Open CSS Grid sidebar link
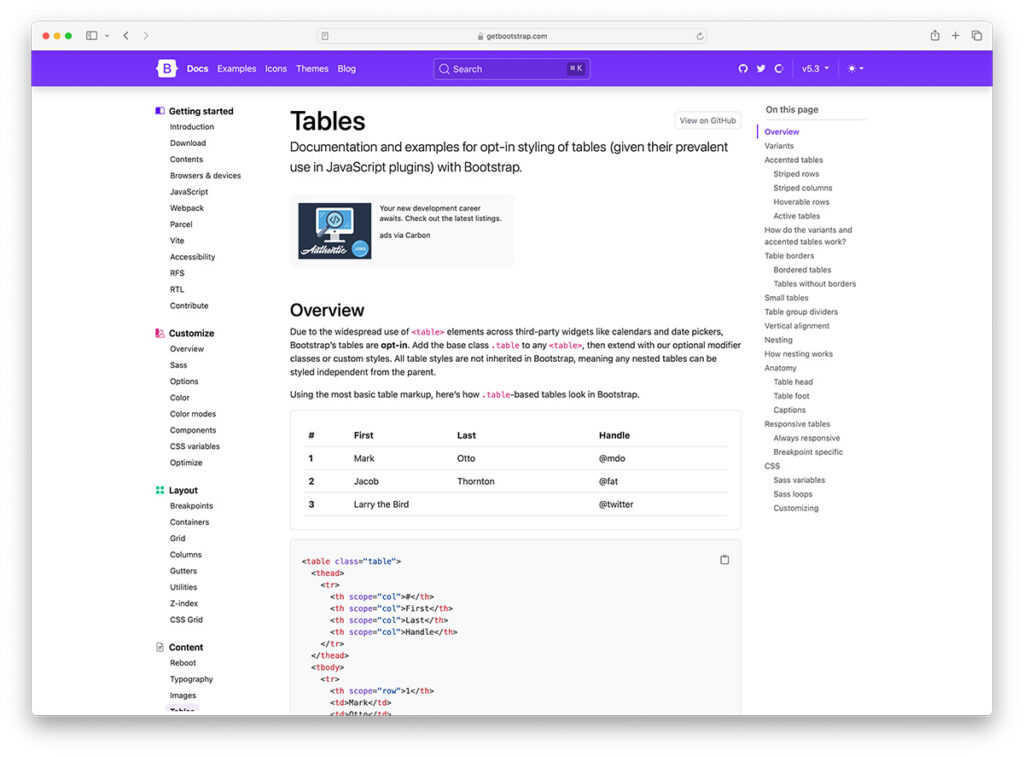1024x757 pixels. click(186, 620)
